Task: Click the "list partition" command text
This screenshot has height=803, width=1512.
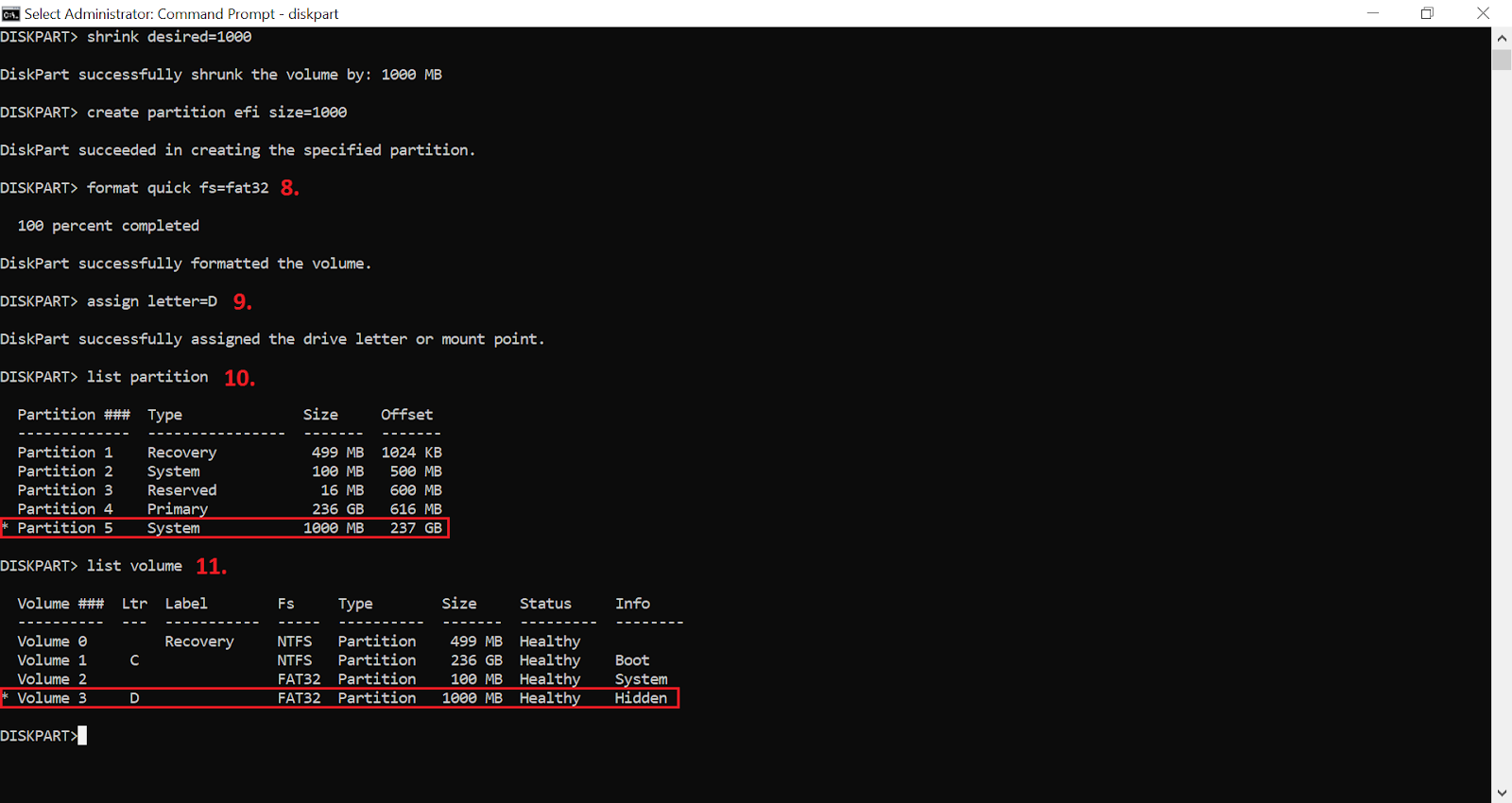Action: pos(147,377)
